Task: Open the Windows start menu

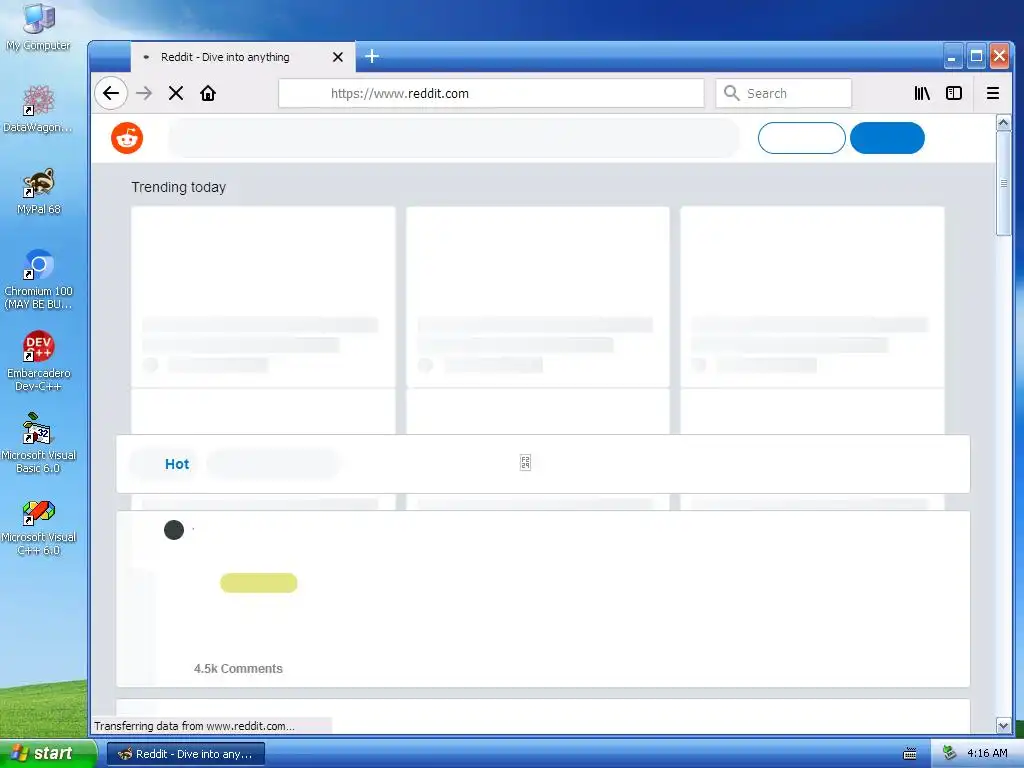Action: click(47, 754)
